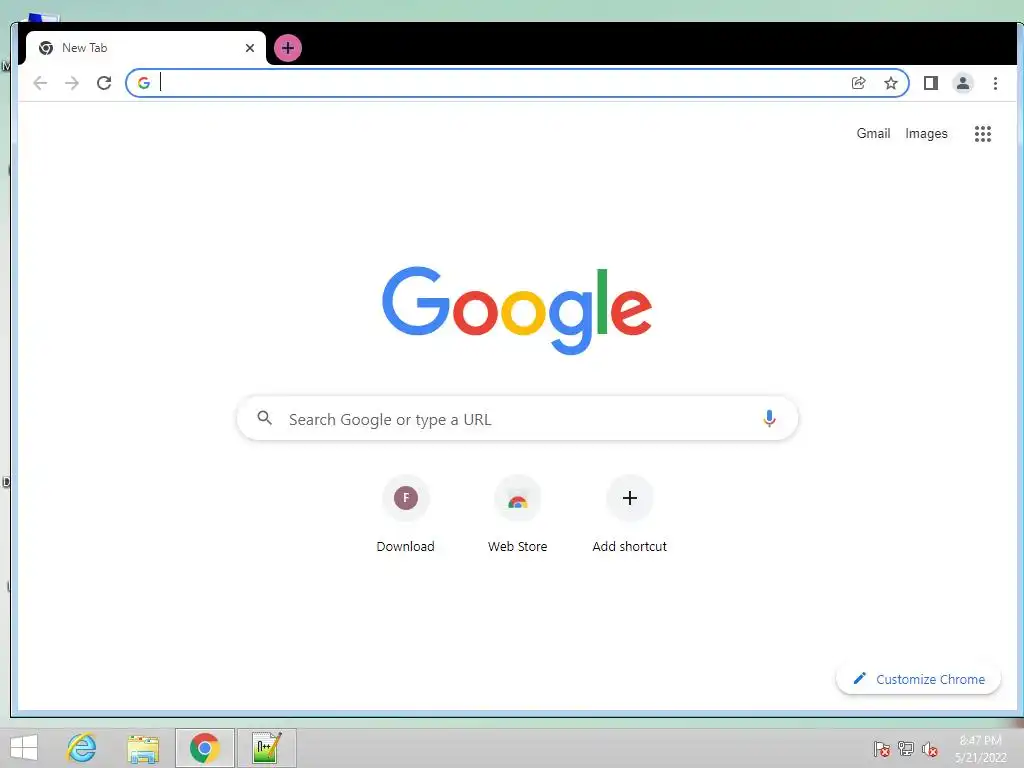
Task: Click the muted speaker tray icon
Action: [930, 749]
